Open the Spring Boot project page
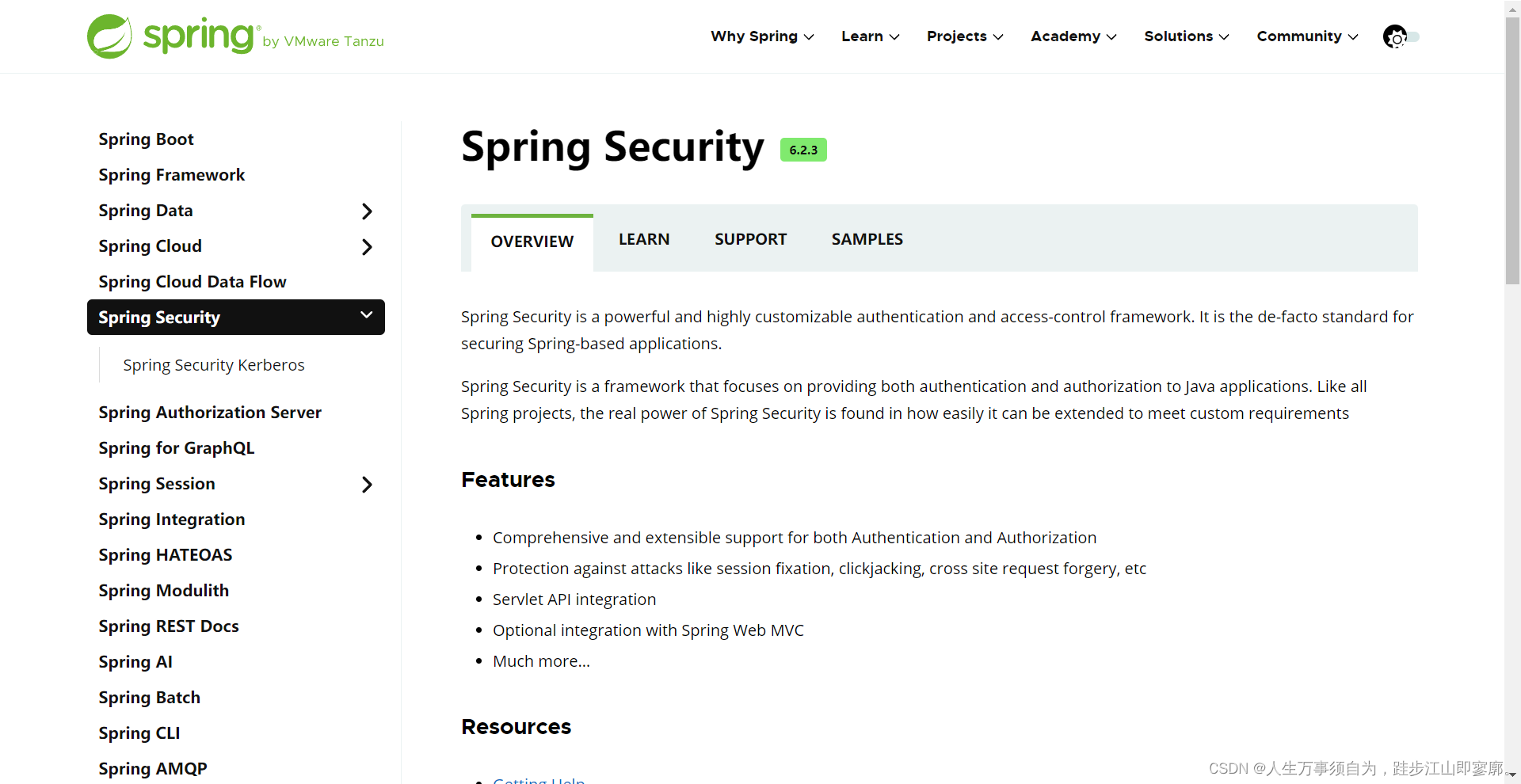Screen dimensions: 1521x784 coord(146,139)
